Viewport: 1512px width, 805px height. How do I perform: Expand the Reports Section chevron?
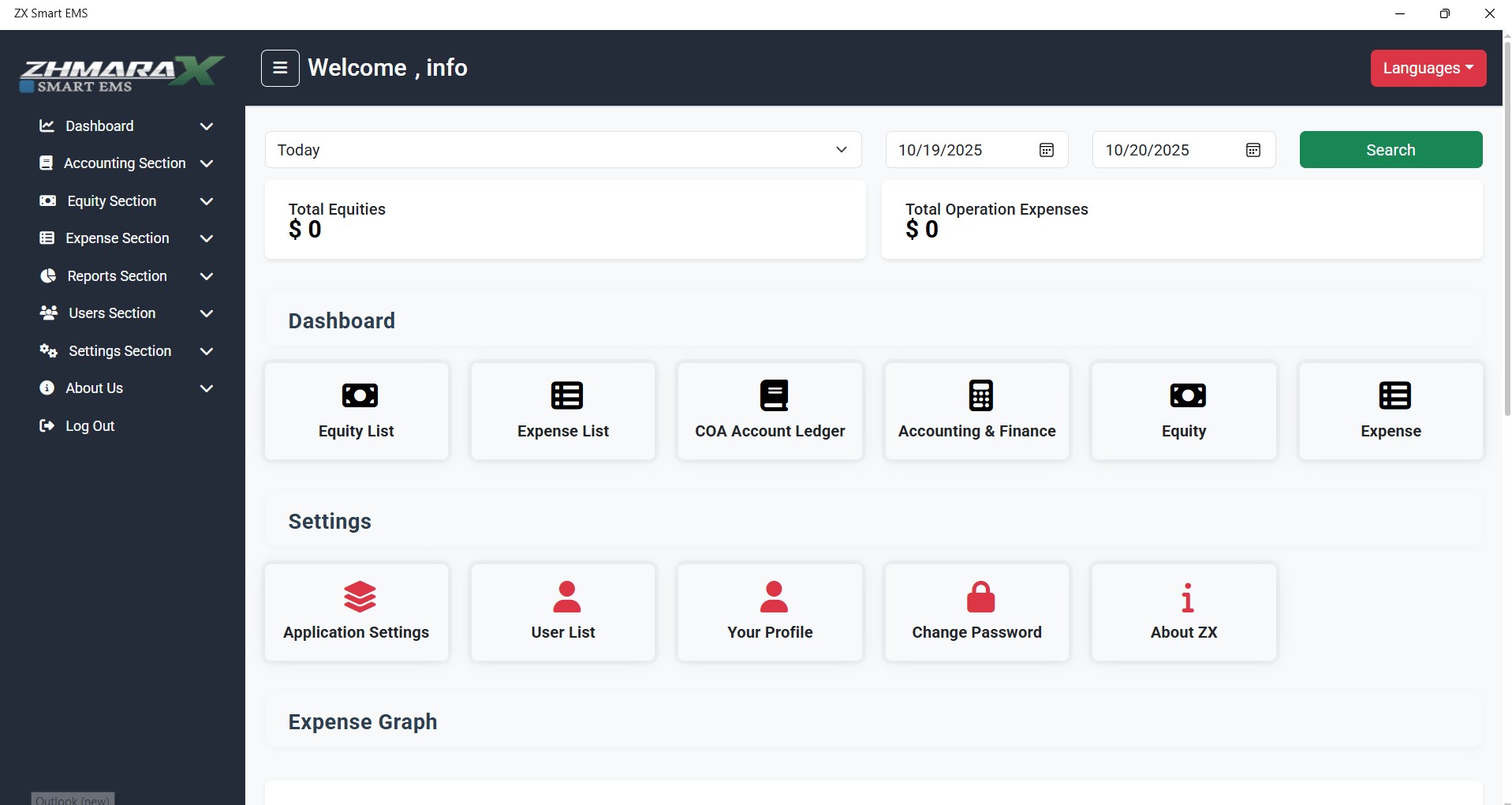[x=207, y=276]
